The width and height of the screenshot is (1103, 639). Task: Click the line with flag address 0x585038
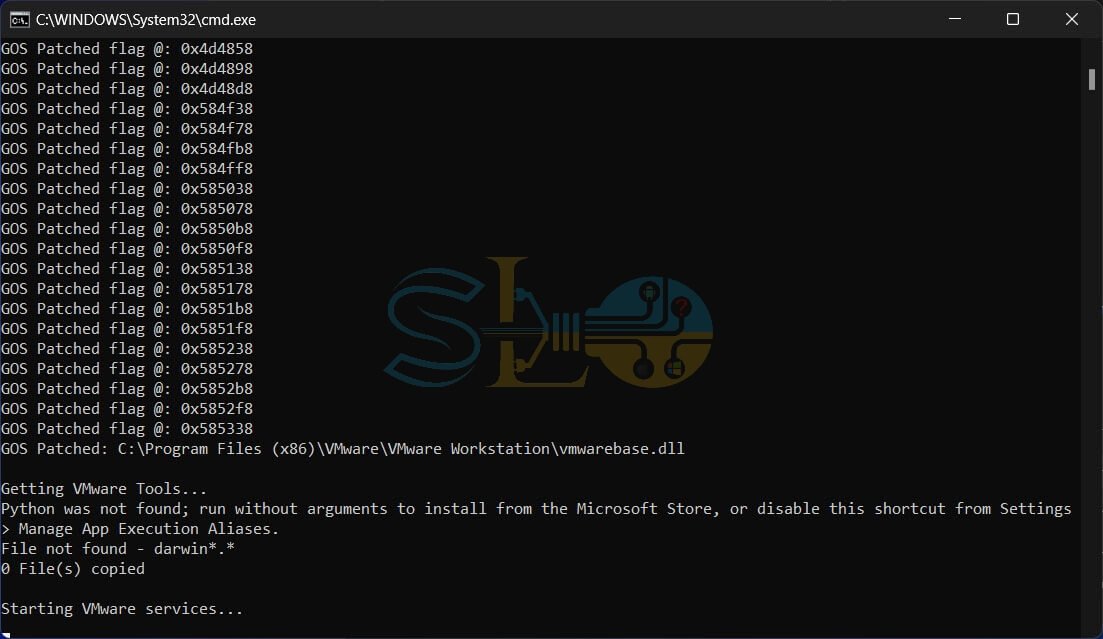127,189
